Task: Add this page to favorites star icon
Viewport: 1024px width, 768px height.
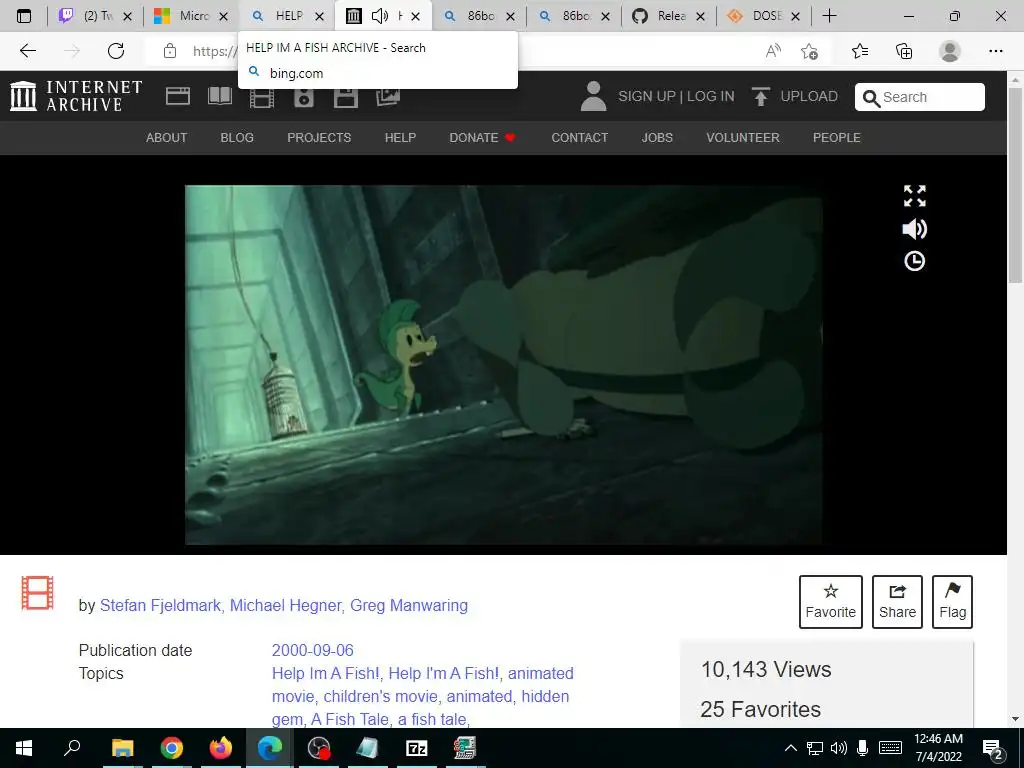Action: [x=809, y=51]
